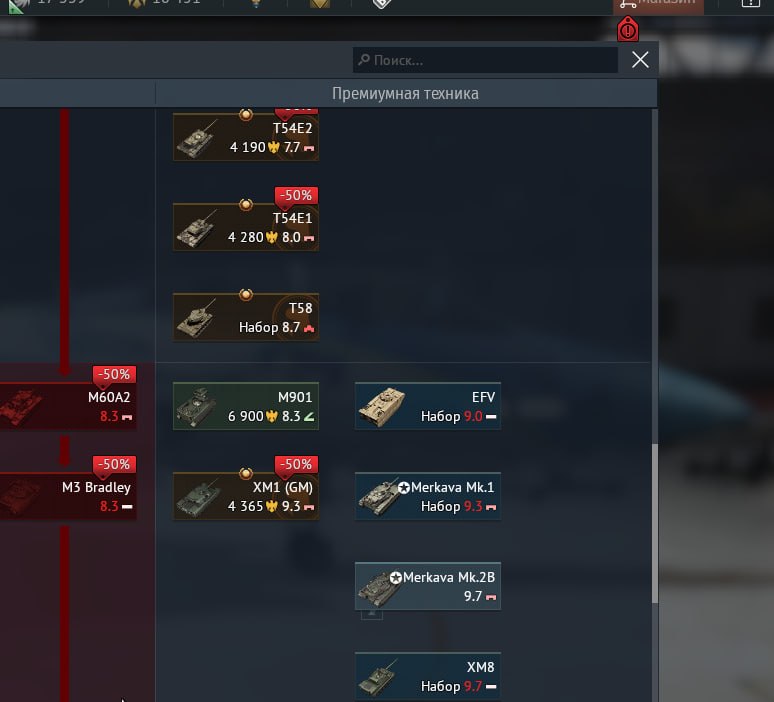Screen dimensions: 774x702
Task: Click the search field labeled Поиск
Action: click(x=485, y=60)
